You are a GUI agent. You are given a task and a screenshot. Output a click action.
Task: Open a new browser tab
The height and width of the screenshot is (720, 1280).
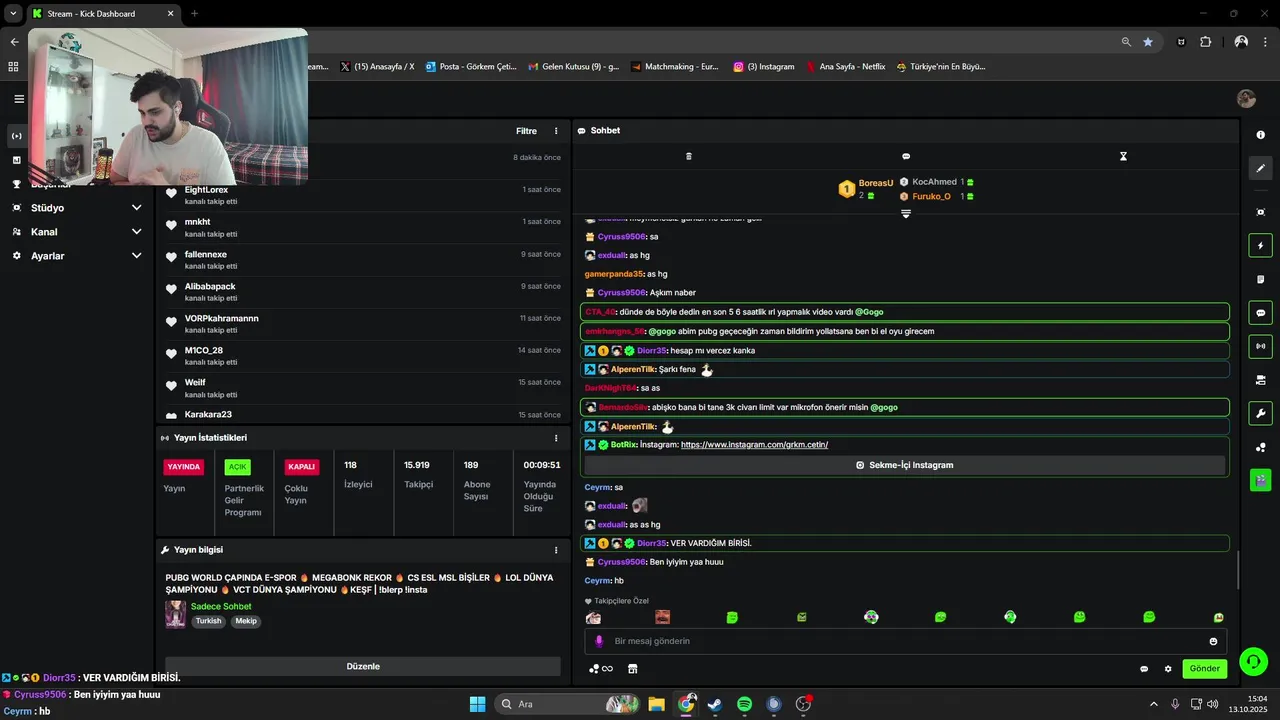click(194, 14)
